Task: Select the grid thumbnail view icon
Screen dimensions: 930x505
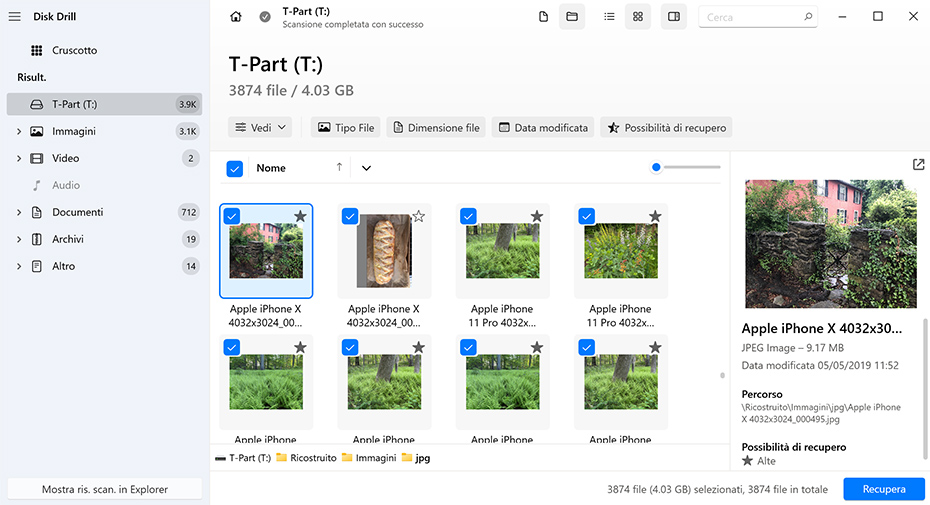Action: (x=638, y=17)
